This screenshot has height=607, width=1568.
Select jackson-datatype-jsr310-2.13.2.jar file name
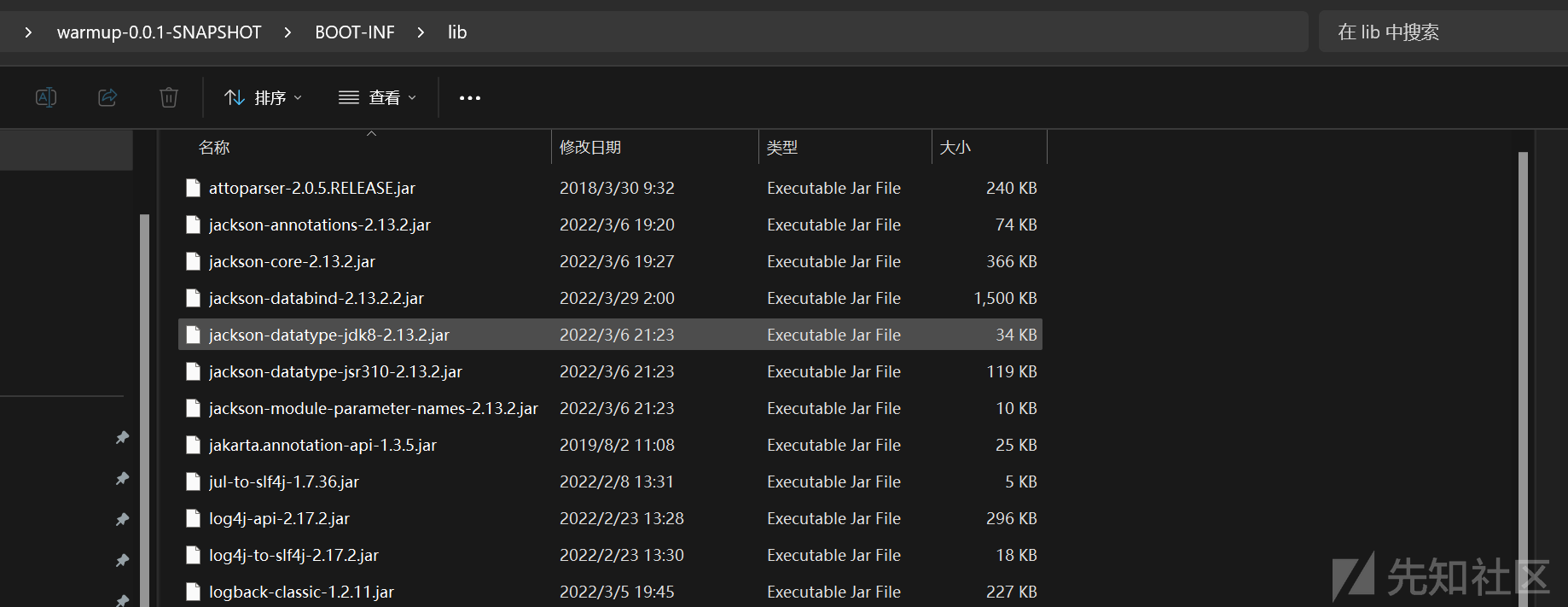(335, 371)
